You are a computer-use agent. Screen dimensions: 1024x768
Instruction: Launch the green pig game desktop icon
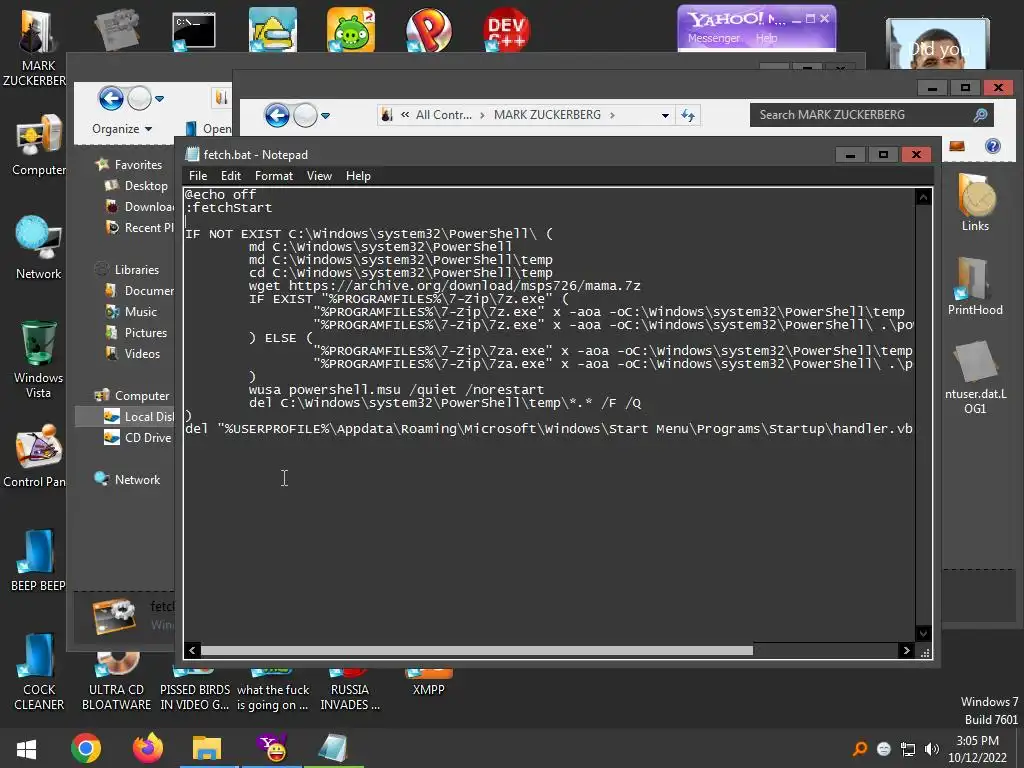click(351, 31)
